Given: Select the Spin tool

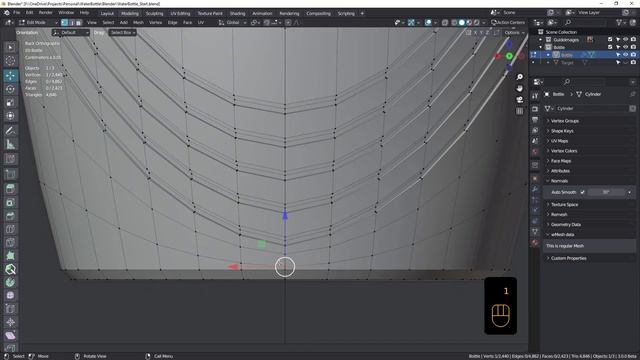Looking at the screenshot, I should tap(11, 282).
